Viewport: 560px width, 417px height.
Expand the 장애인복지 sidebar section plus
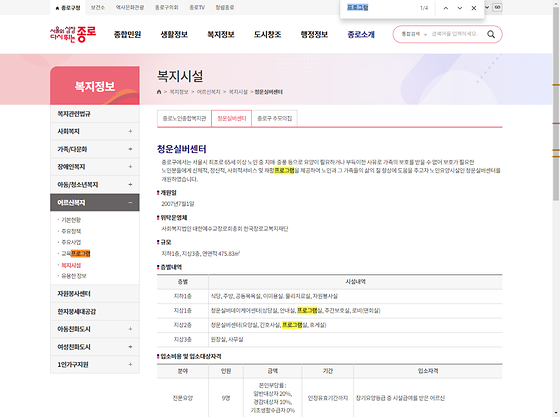point(130,167)
